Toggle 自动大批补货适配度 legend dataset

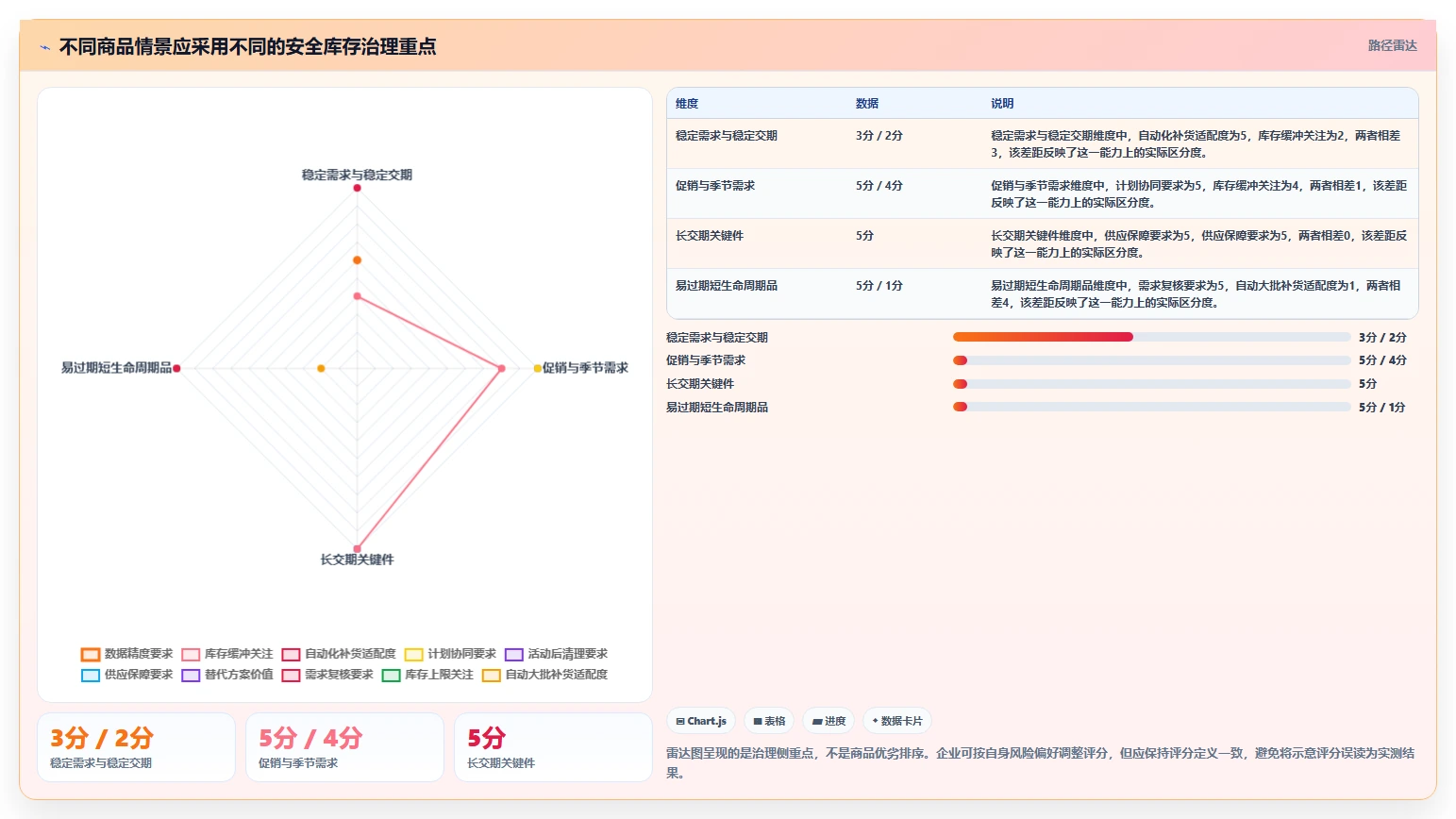(x=544, y=675)
